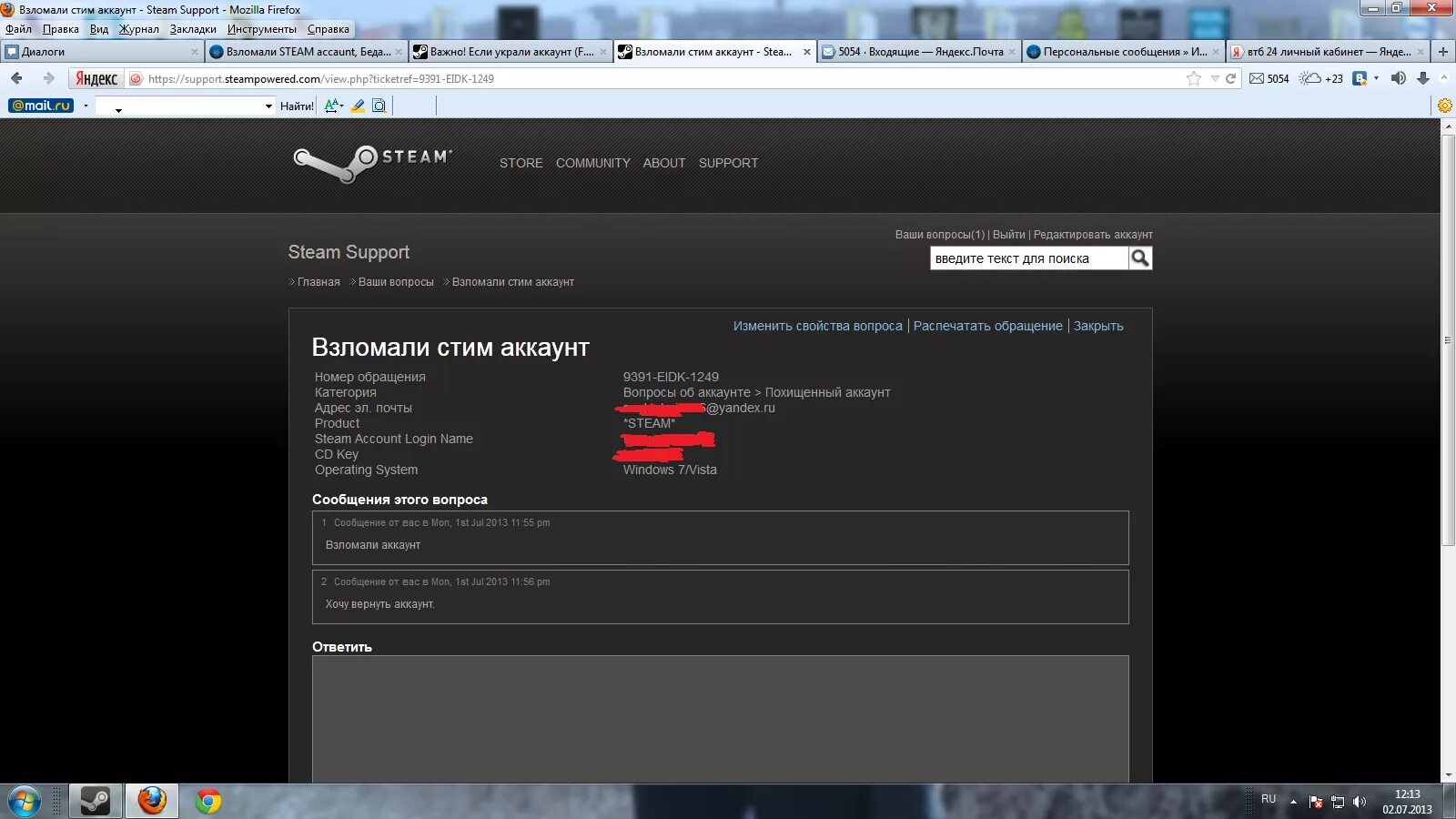The height and width of the screenshot is (819, 1456).
Task: Go forward with the browser forward arrow
Action: coord(48,78)
